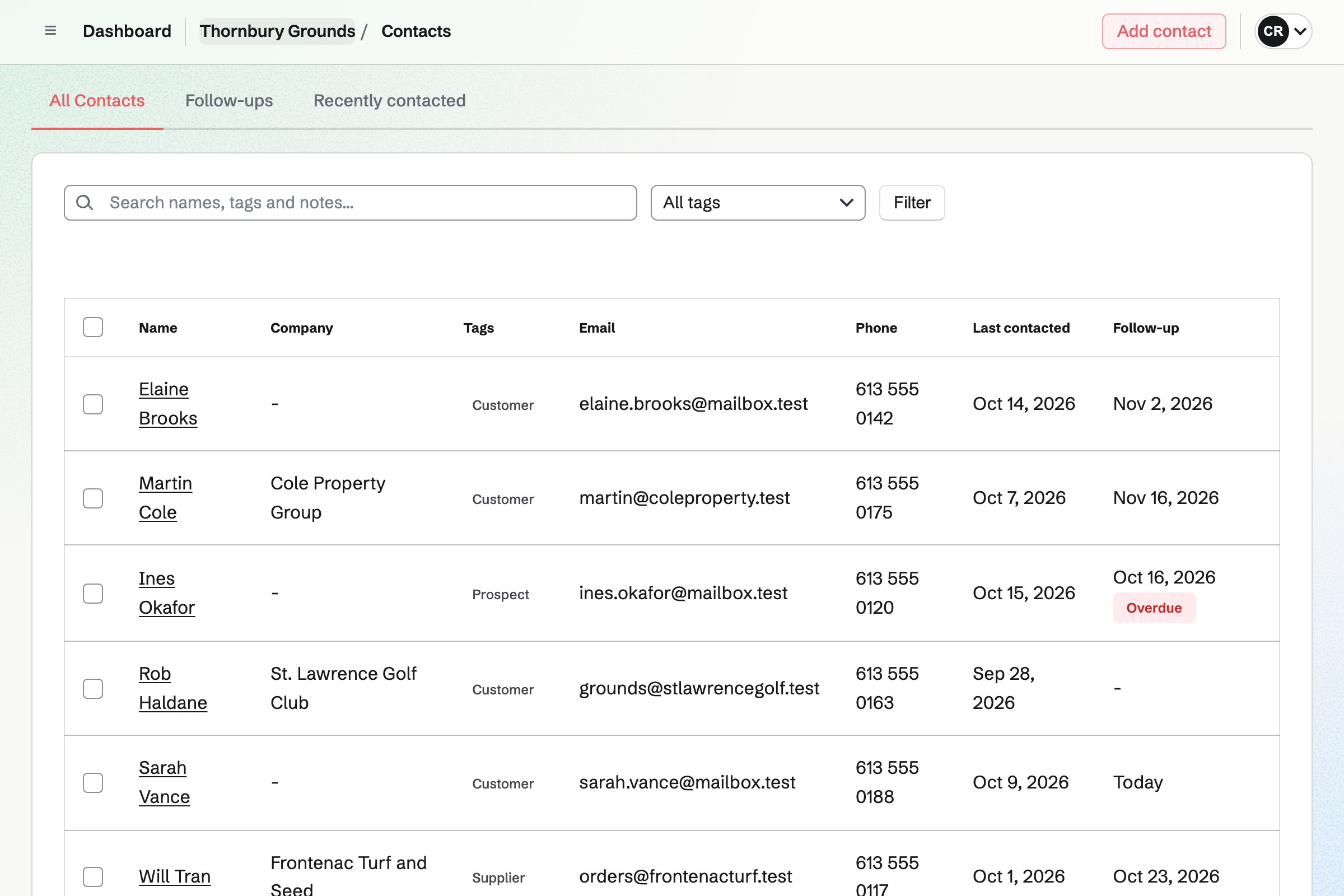The width and height of the screenshot is (1344, 896).
Task: Open Ines Okafor contact link
Action: 167,592
